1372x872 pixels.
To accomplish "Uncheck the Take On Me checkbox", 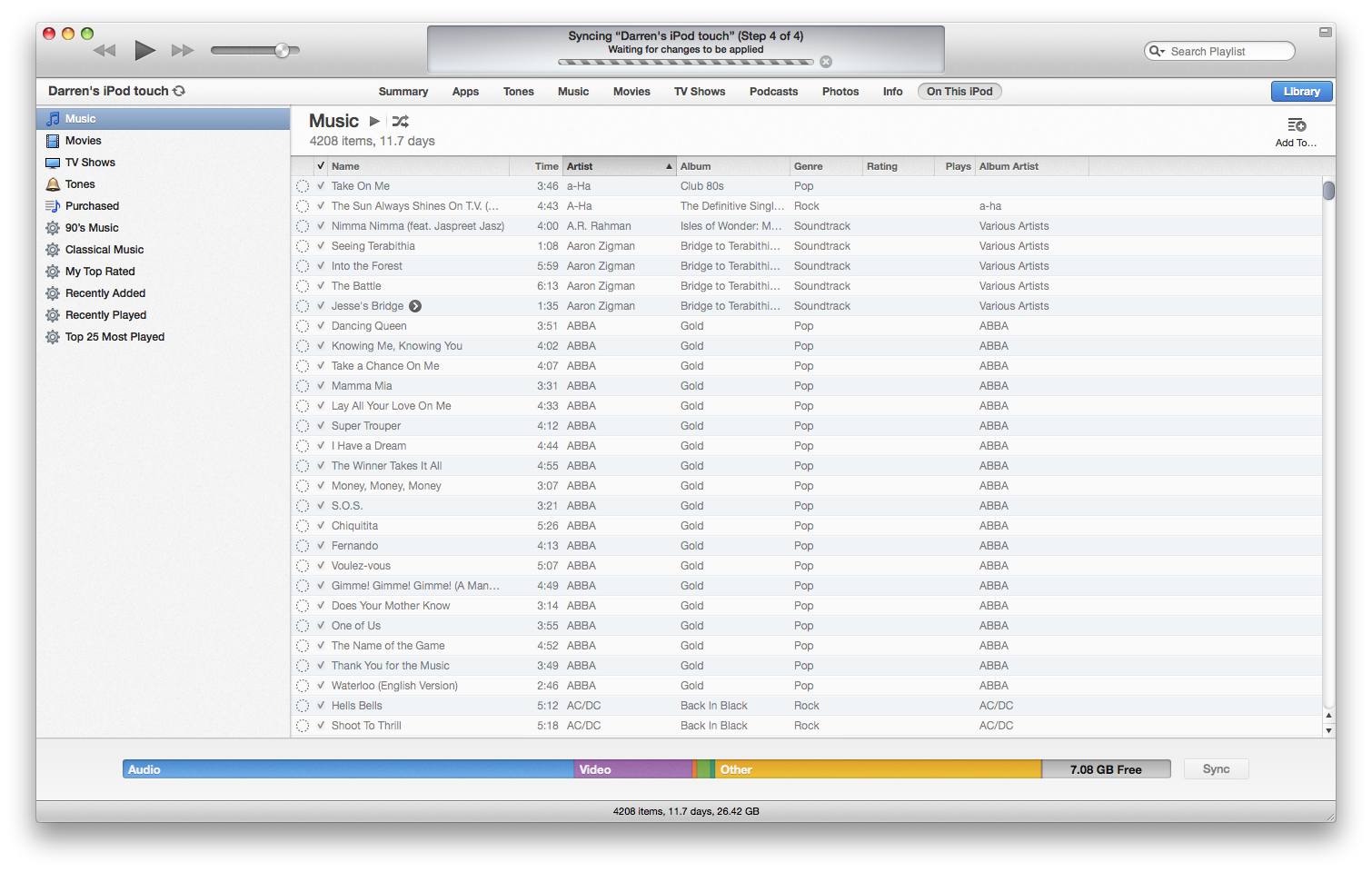I will point(321,186).
